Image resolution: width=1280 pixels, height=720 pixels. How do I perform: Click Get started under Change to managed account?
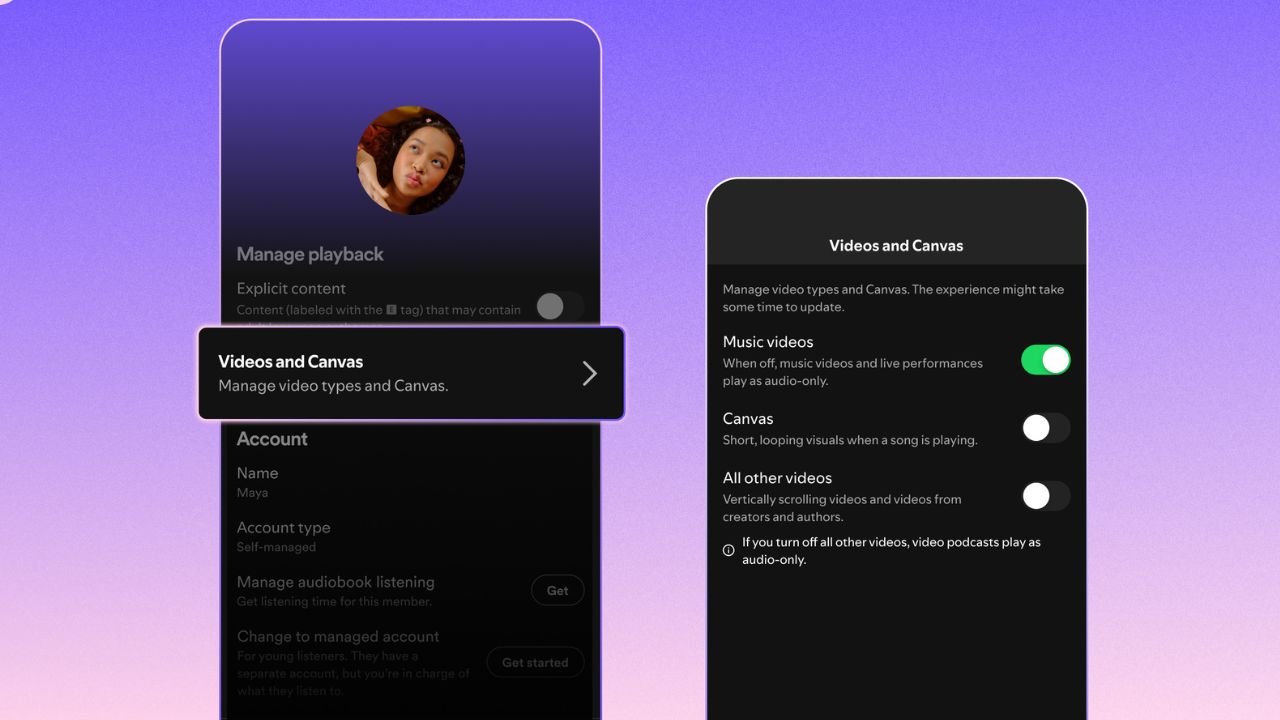pyautogui.click(x=535, y=662)
